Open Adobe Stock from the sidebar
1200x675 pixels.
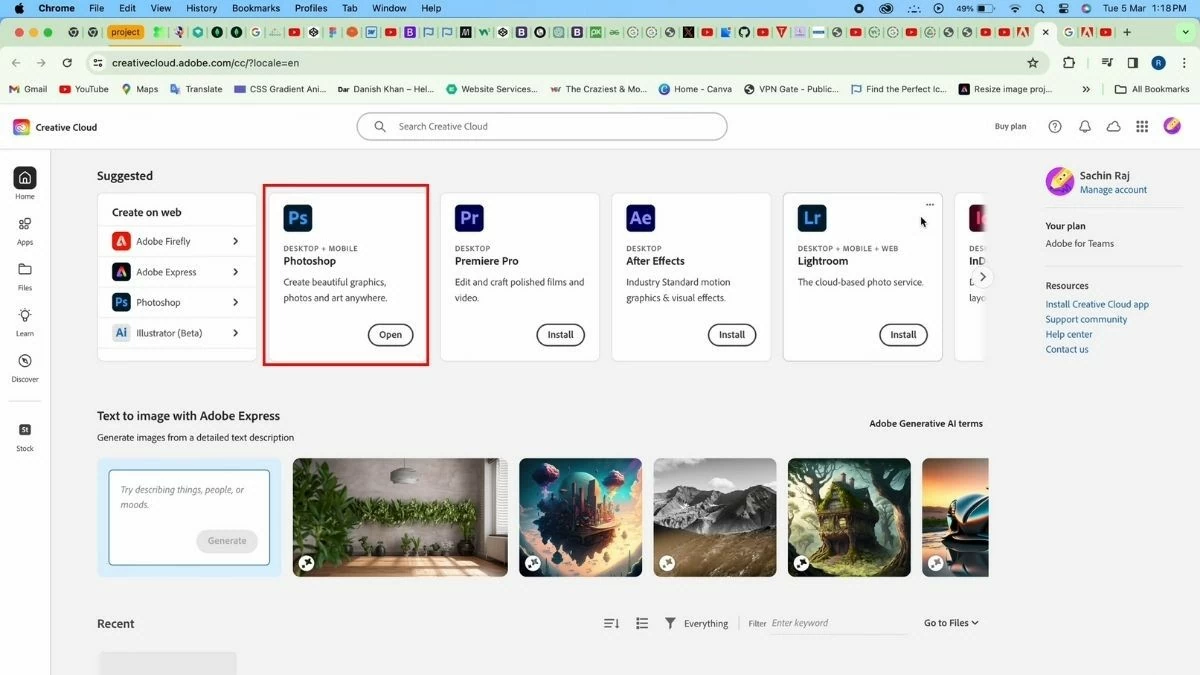[24, 435]
